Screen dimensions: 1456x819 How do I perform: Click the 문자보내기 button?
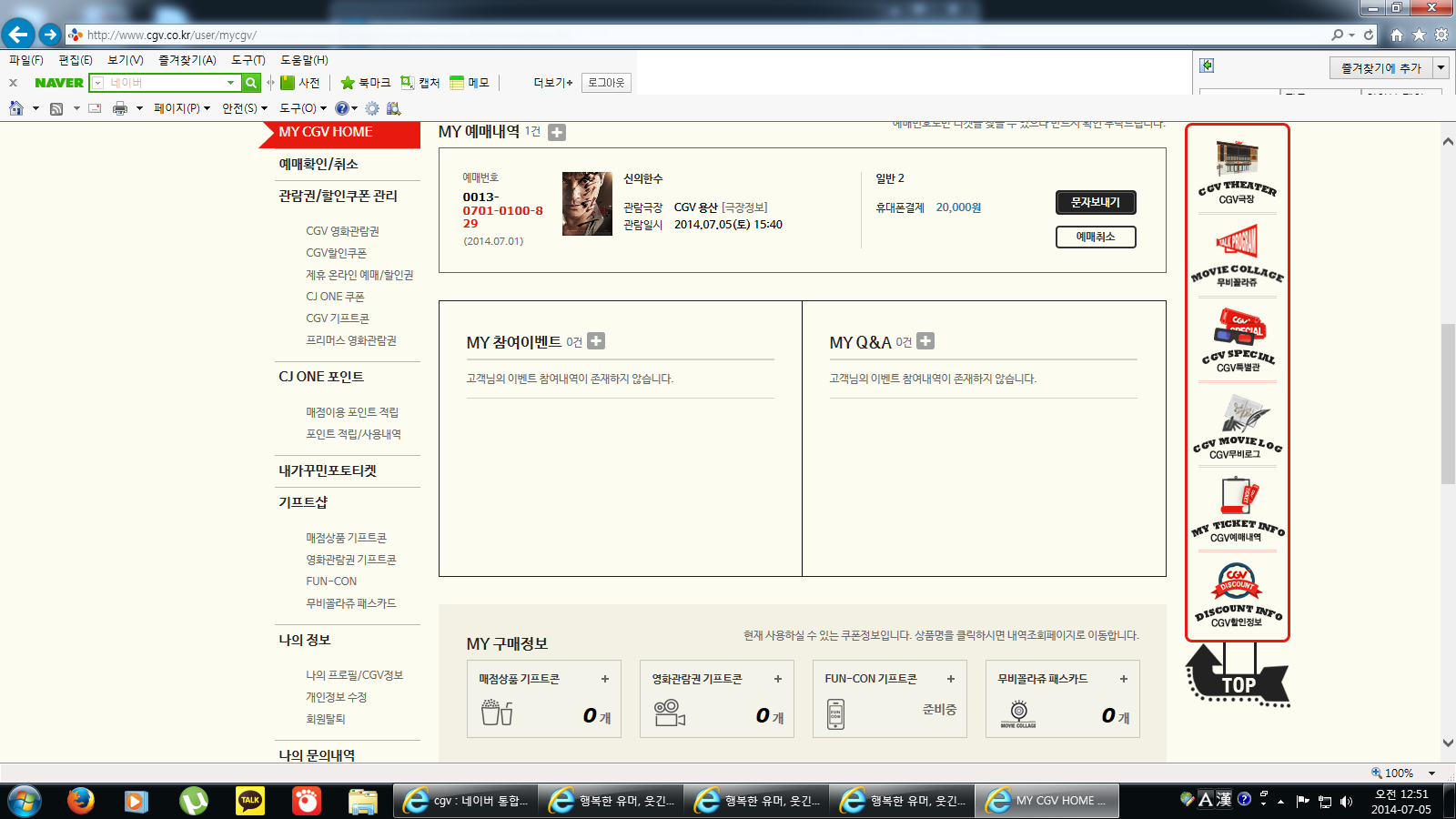point(1096,202)
